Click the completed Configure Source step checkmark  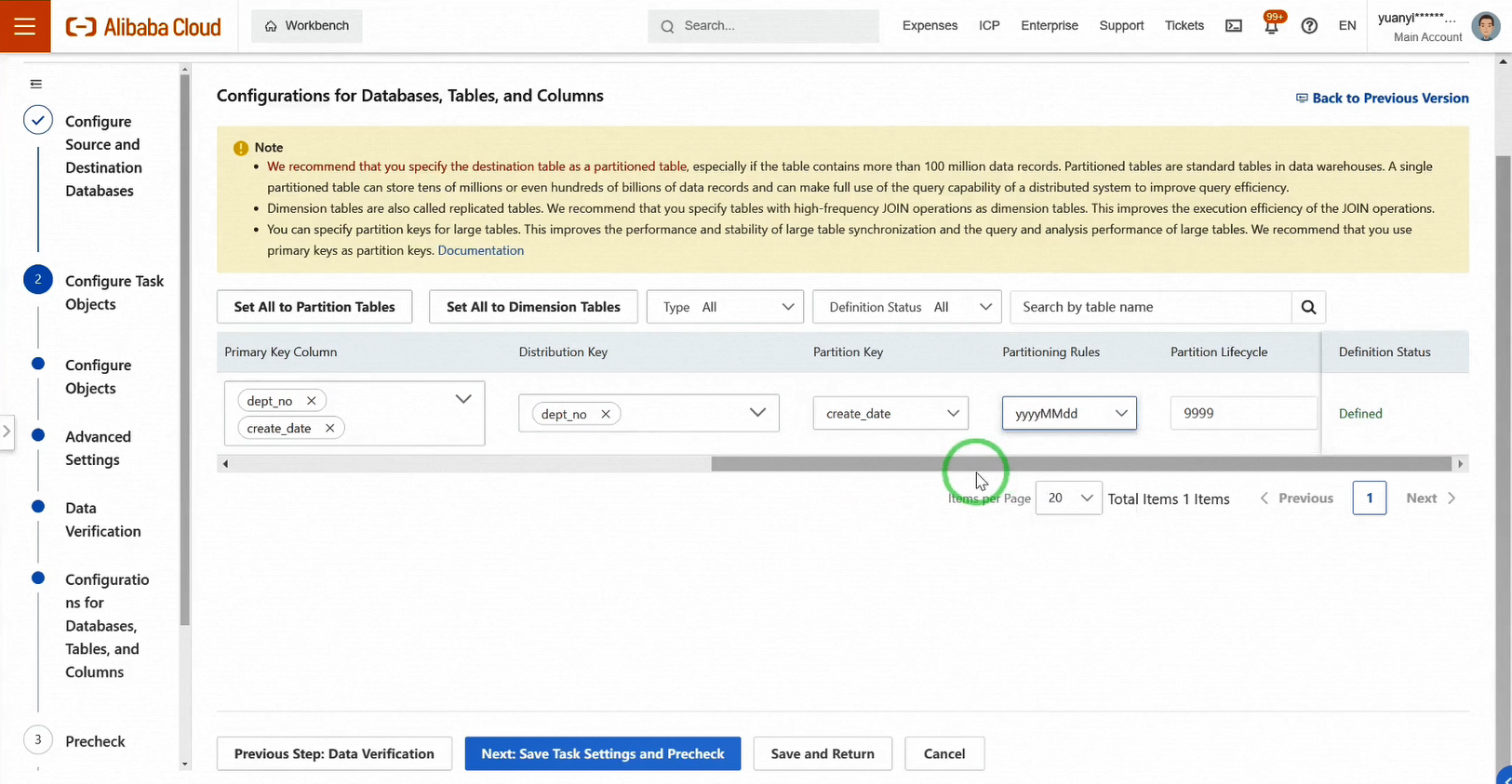click(x=38, y=121)
